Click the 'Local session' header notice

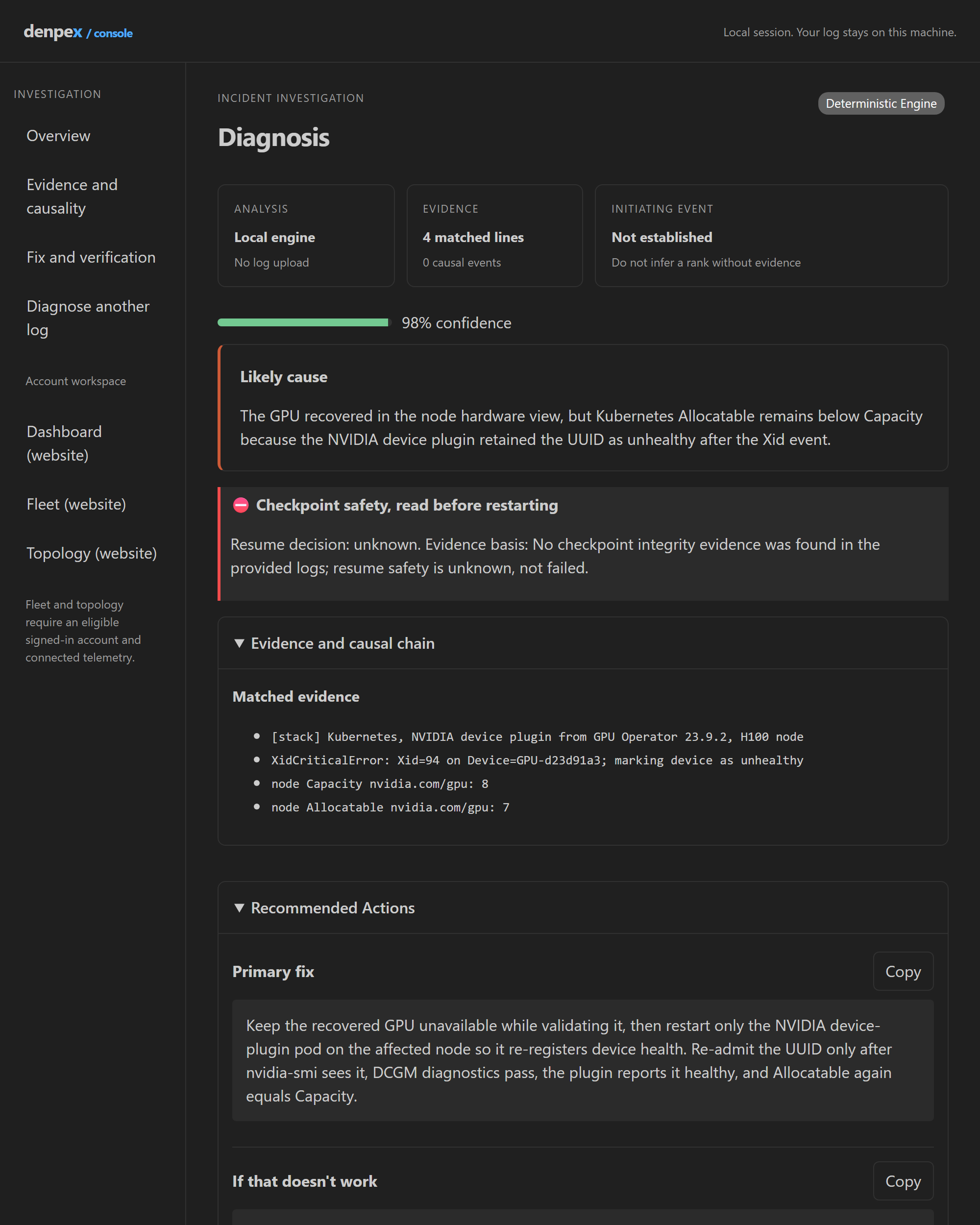click(839, 32)
